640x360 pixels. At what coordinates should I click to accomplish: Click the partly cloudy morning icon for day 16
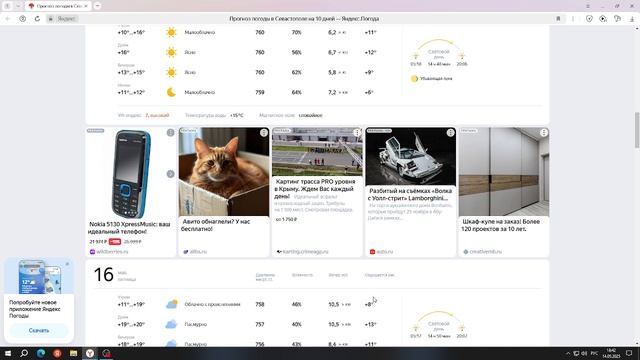coord(172,304)
